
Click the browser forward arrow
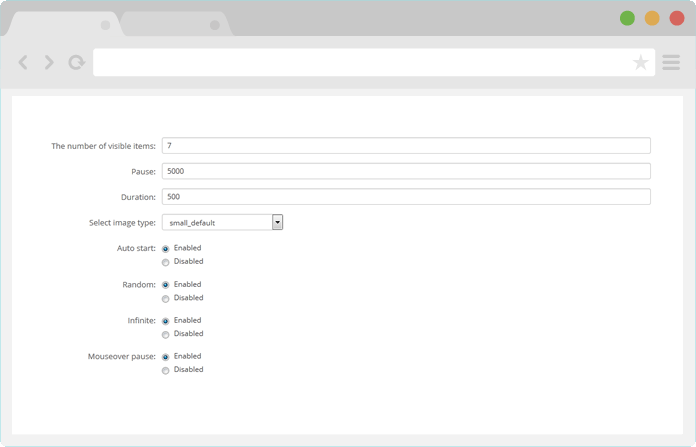point(49,62)
